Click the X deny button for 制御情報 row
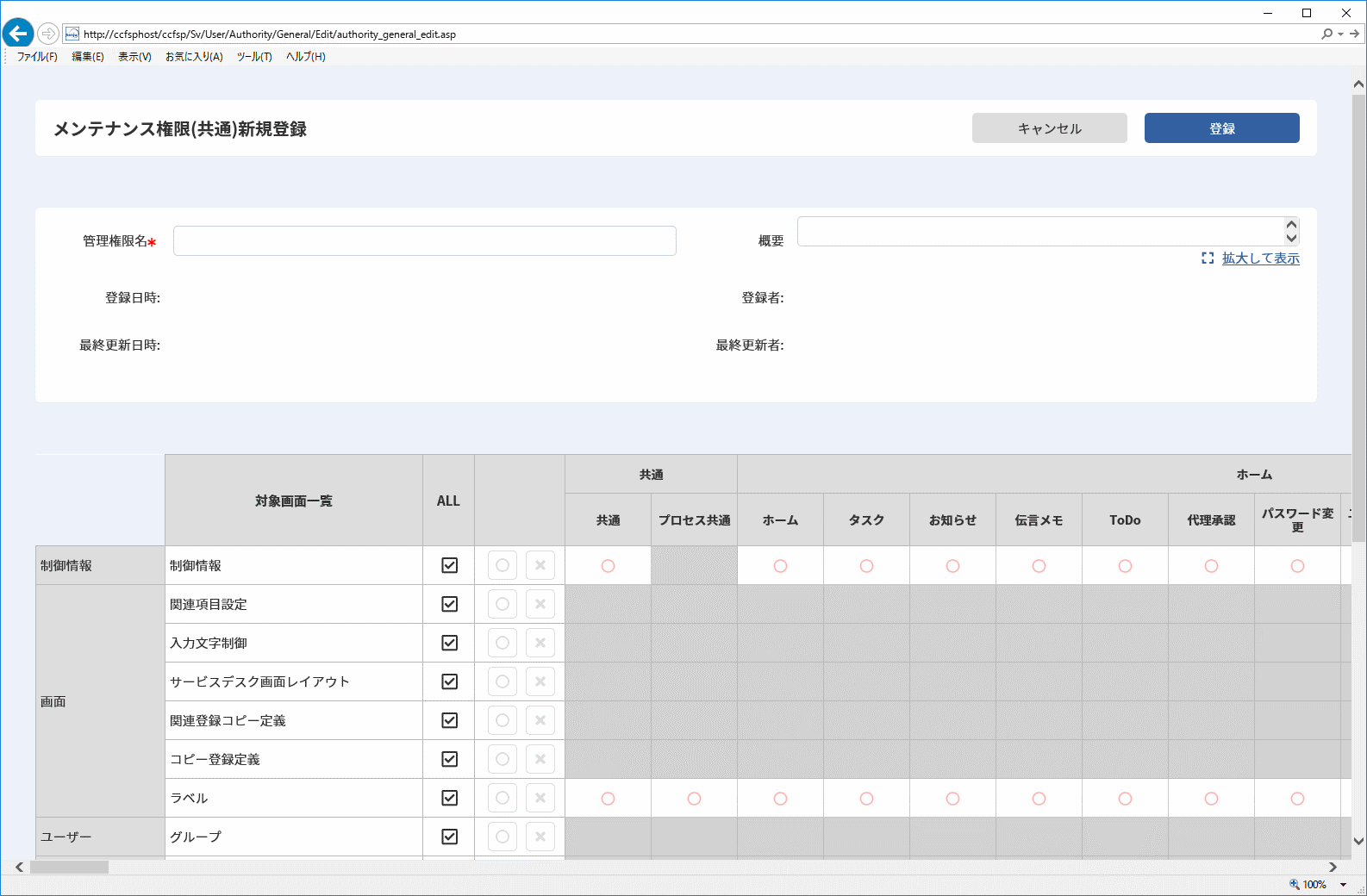The image size is (1367, 896). coord(540,565)
